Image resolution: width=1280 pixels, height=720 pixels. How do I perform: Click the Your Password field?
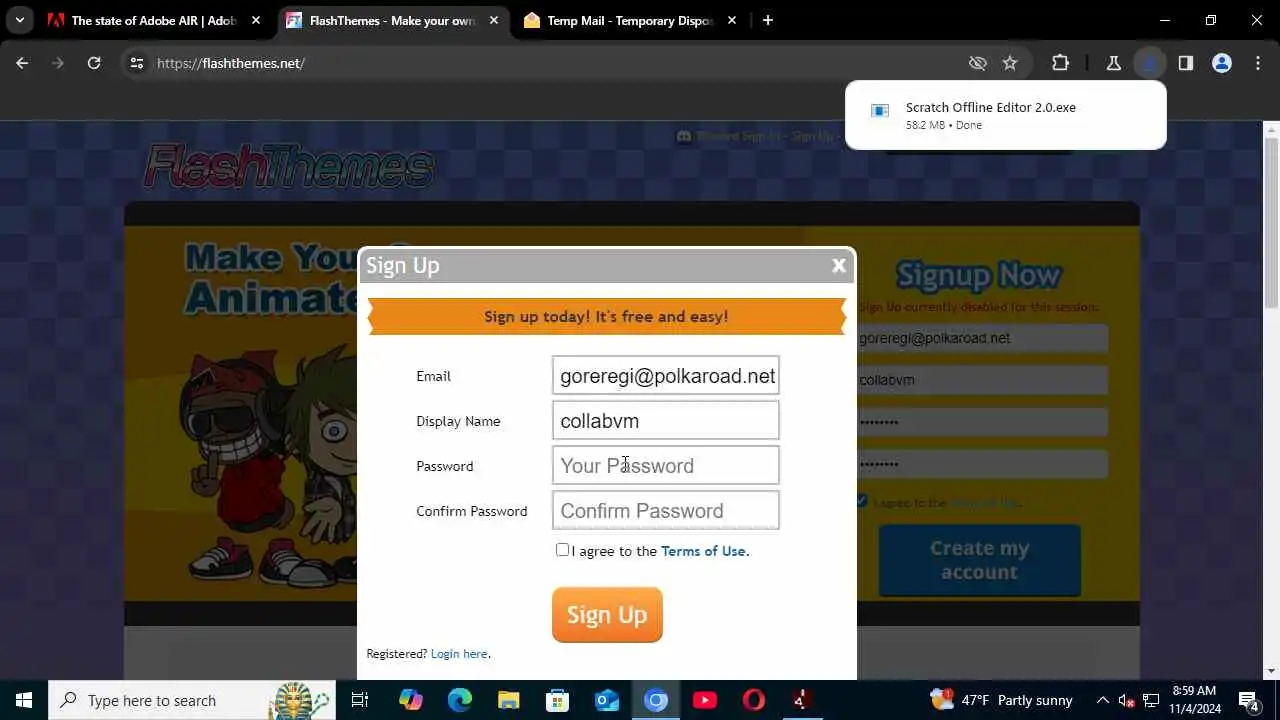click(666, 465)
